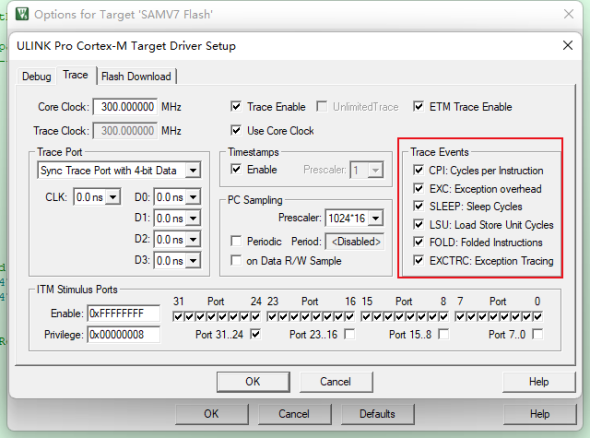Image resolution: width=591 pixels, height=439 pixels.
Task: Toggle CPI: Cycles per Instruction event
Action: click(418, 170)
